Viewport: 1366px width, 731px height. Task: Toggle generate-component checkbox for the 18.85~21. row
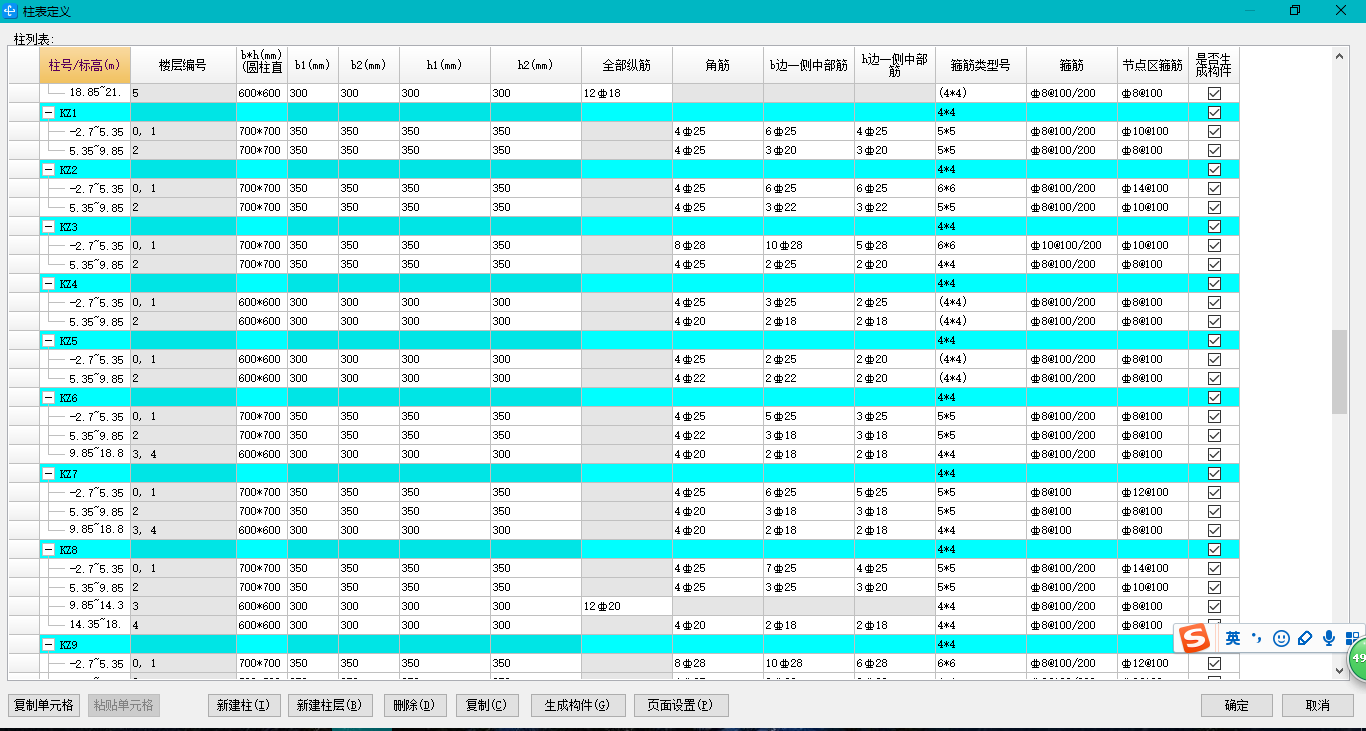click(1214, 93)
